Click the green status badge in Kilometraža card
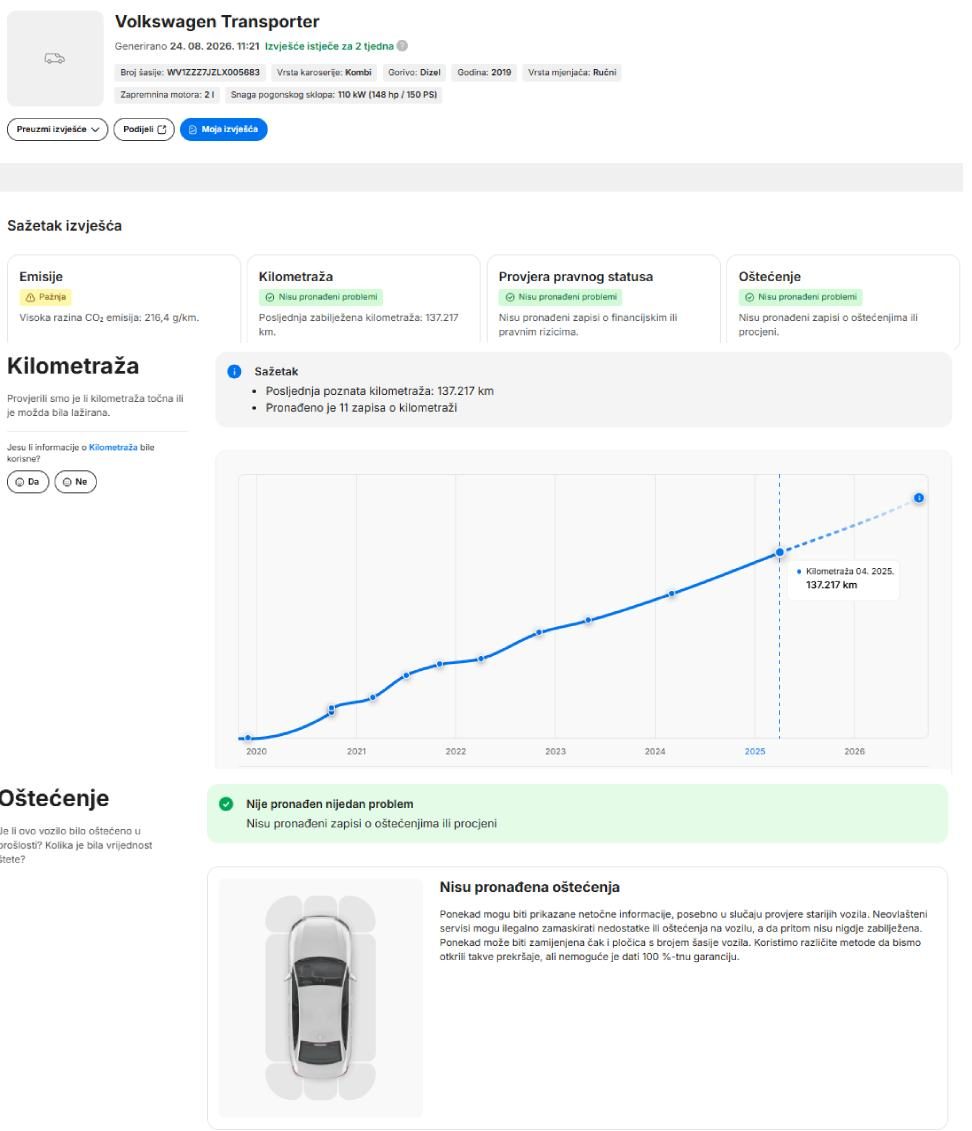The height and width of the screenshot is (1131, 972). coord(321,297)
